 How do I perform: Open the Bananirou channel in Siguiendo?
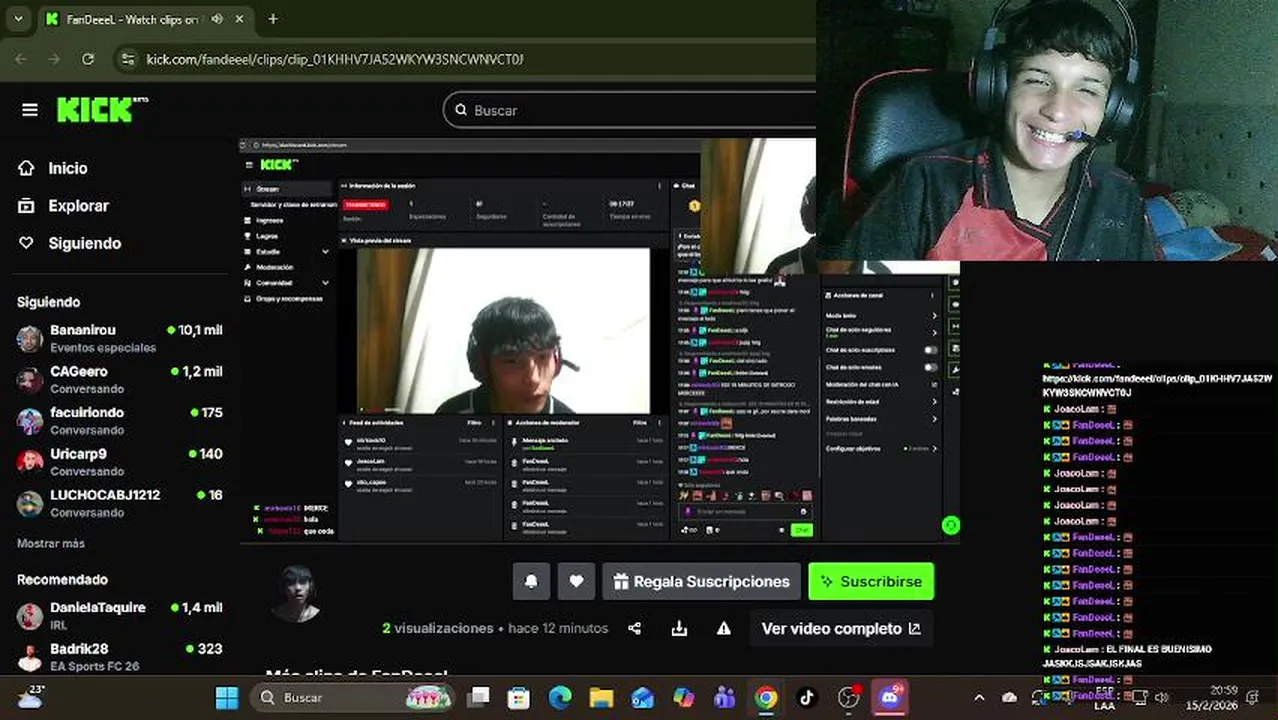click(120, 338)
